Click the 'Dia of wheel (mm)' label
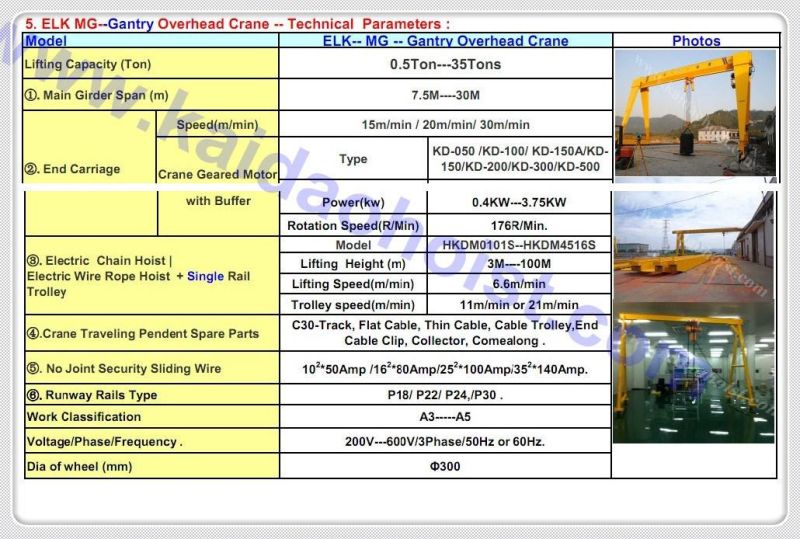Screen dimensions: 800x539 (x=80, y=467)
